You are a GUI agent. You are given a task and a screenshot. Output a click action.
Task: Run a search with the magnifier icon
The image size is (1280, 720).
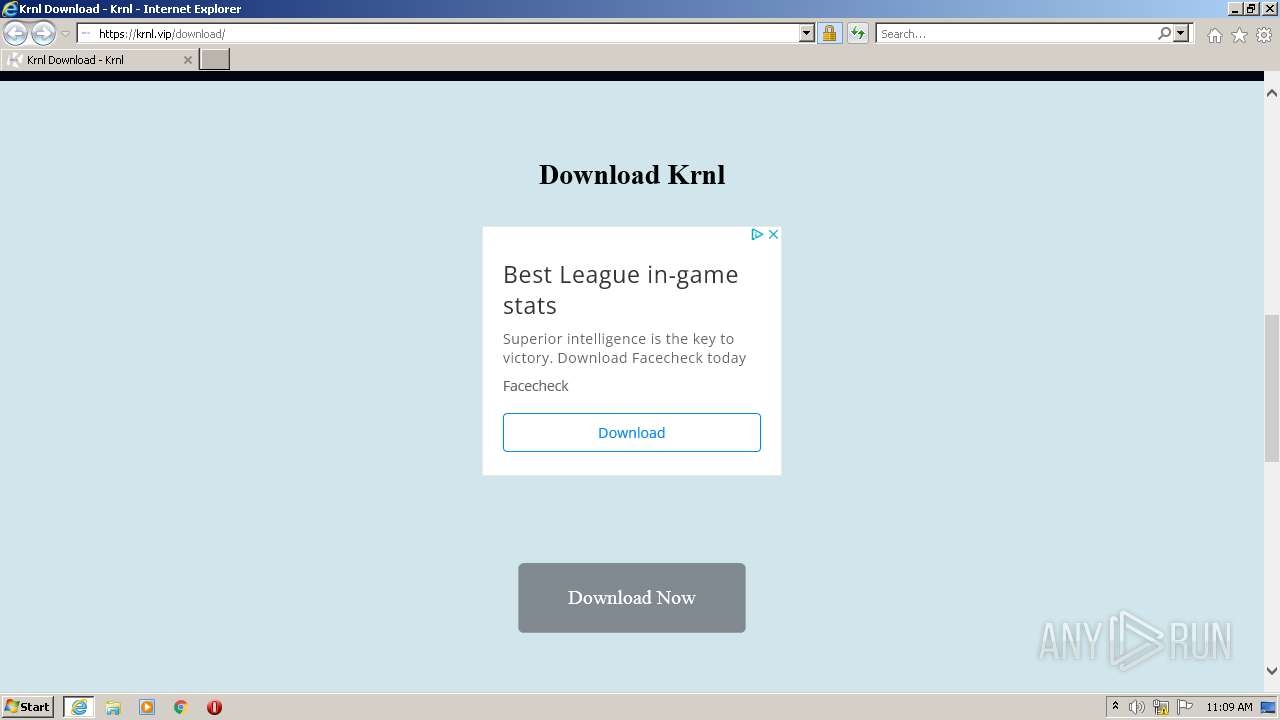1164,34
